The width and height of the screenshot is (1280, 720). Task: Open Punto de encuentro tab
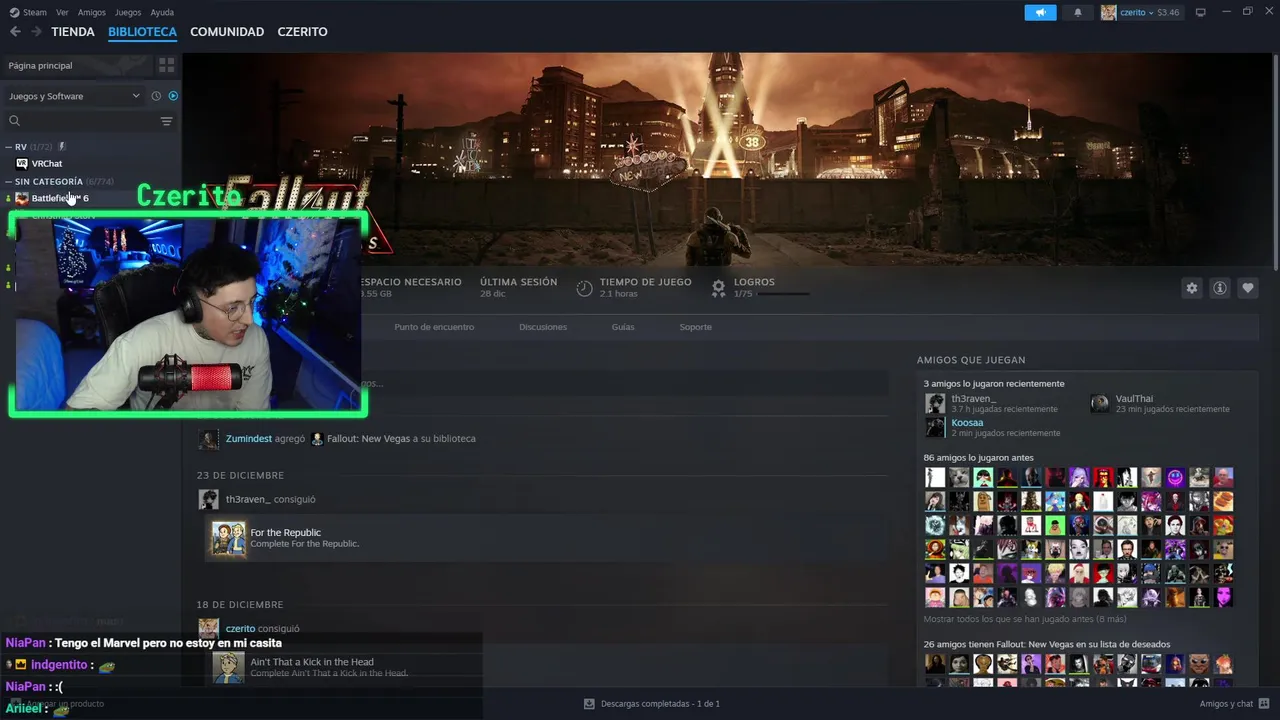434,327
